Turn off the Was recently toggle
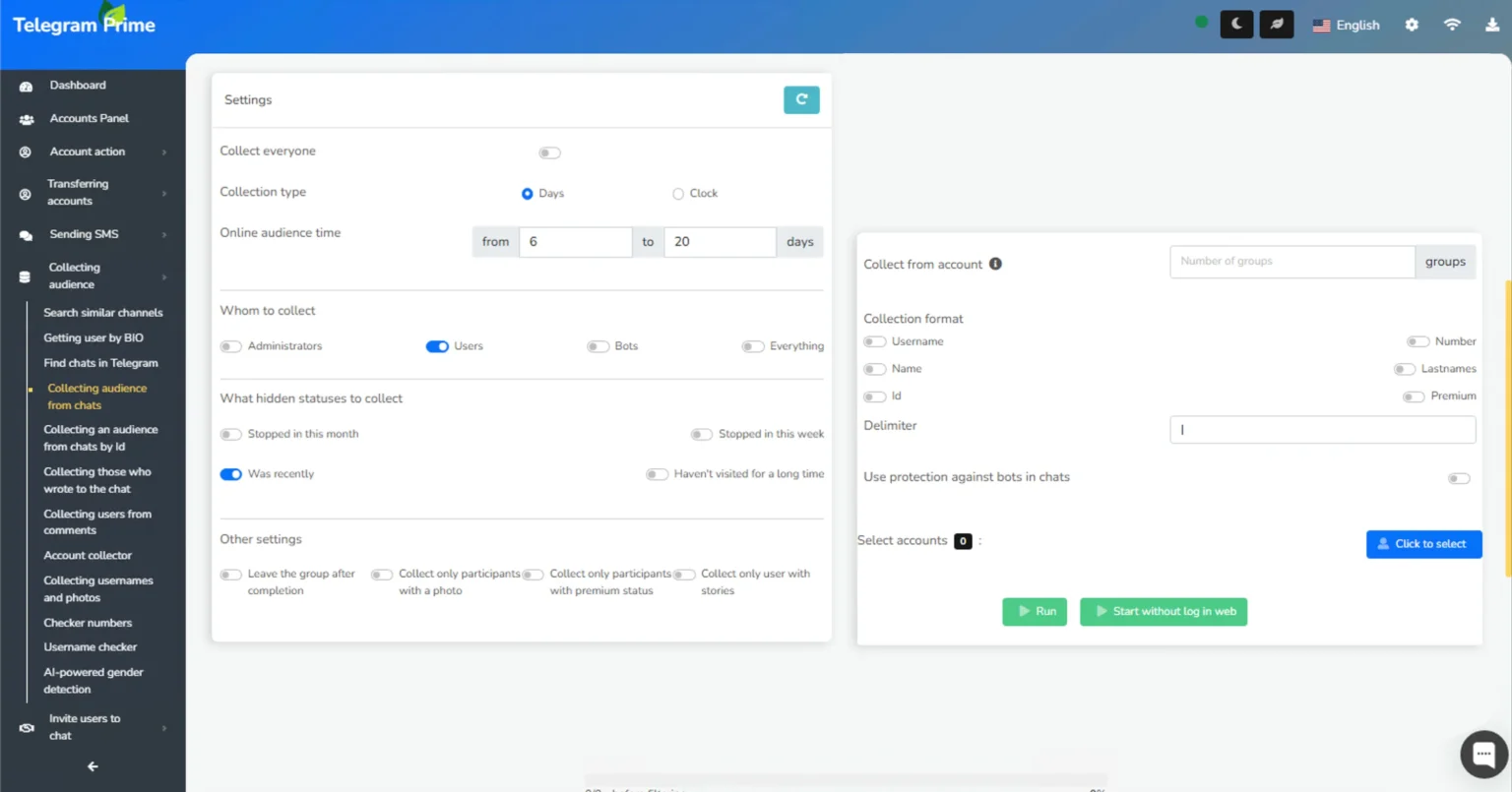The width and height of the screenshot is (1512, 792). click(230, 474)
